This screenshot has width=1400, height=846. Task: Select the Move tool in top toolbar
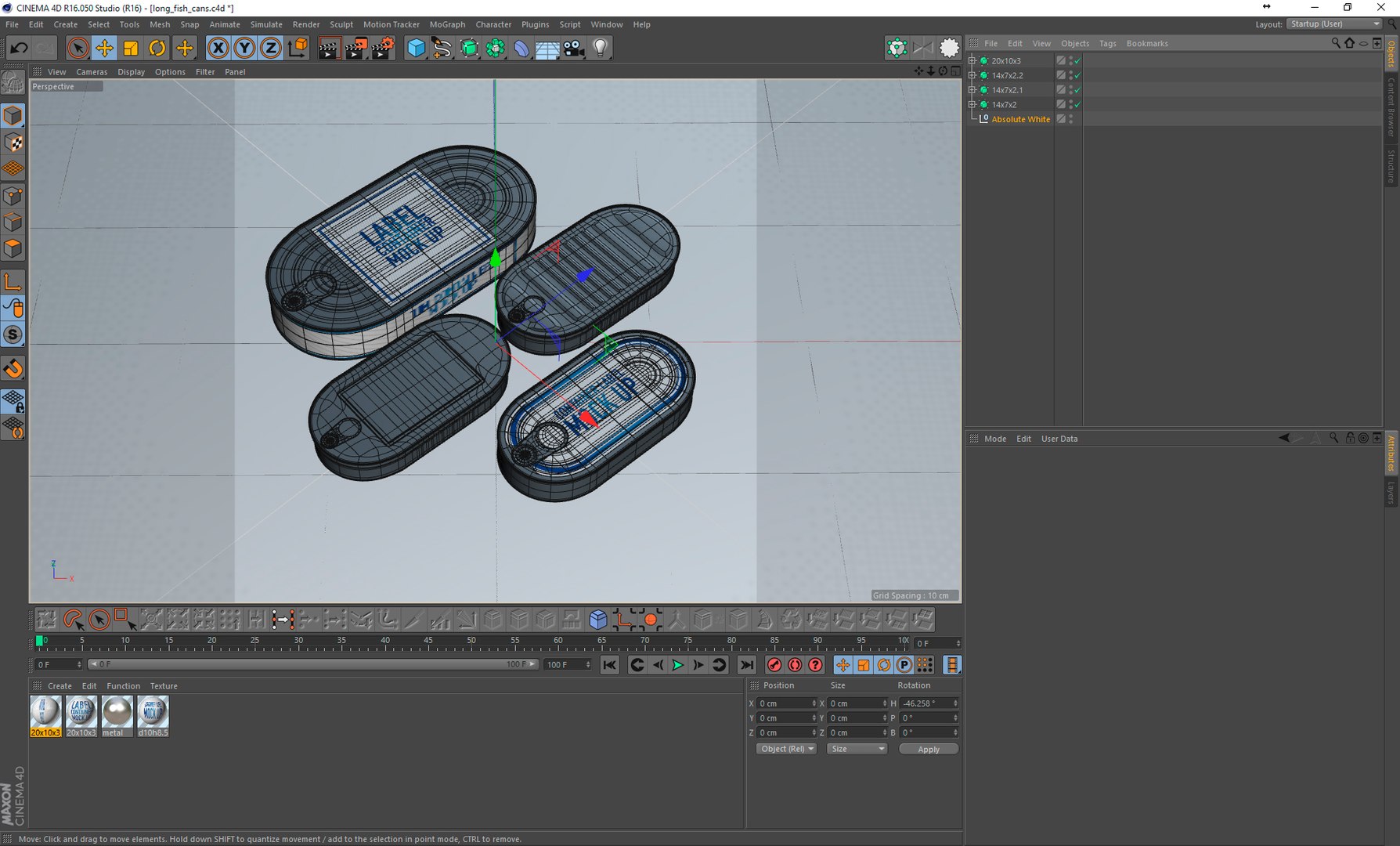pyautogui.click(x=104, y=49)
